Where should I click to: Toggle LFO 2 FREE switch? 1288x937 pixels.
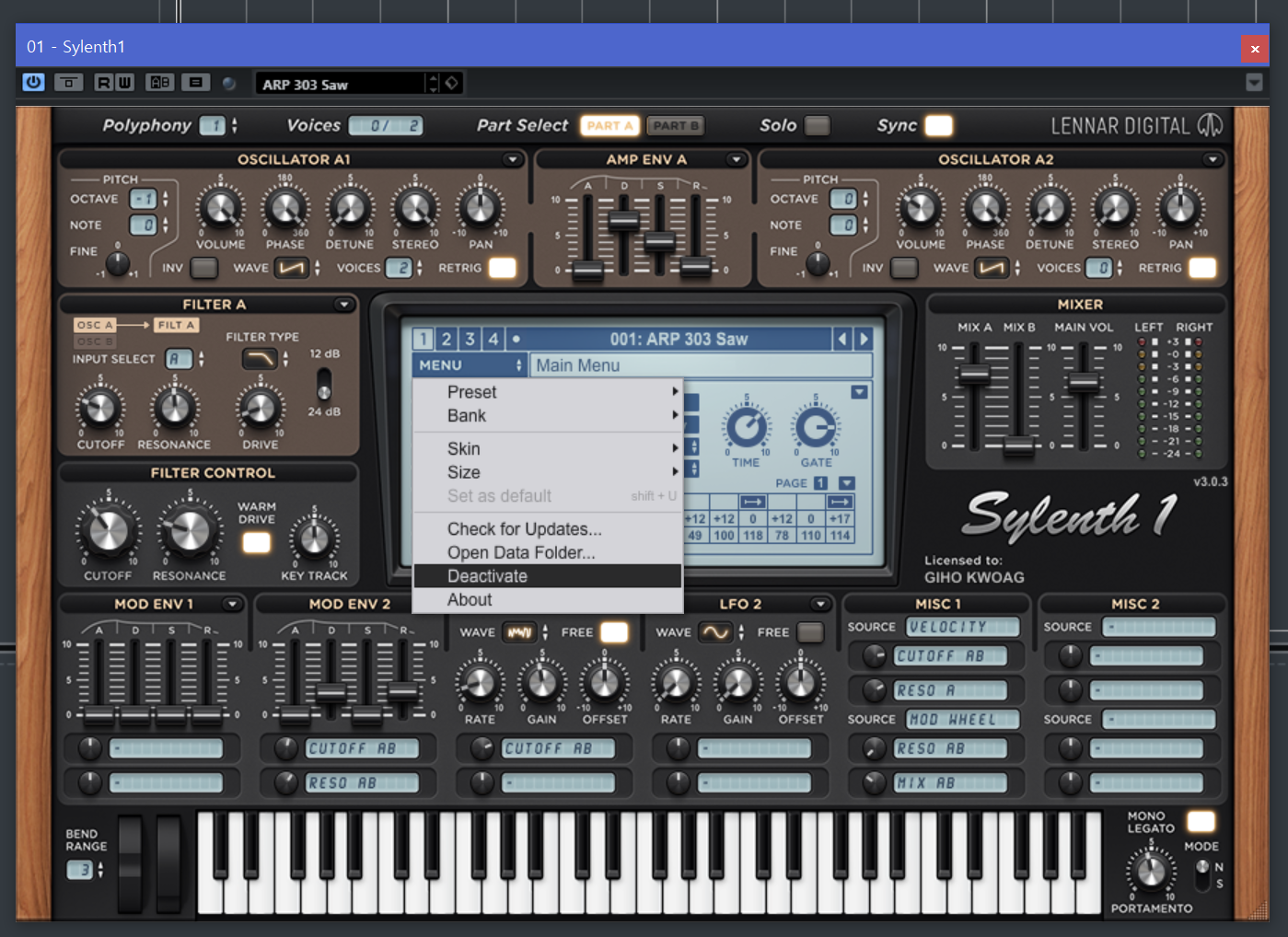pos(810,632)
